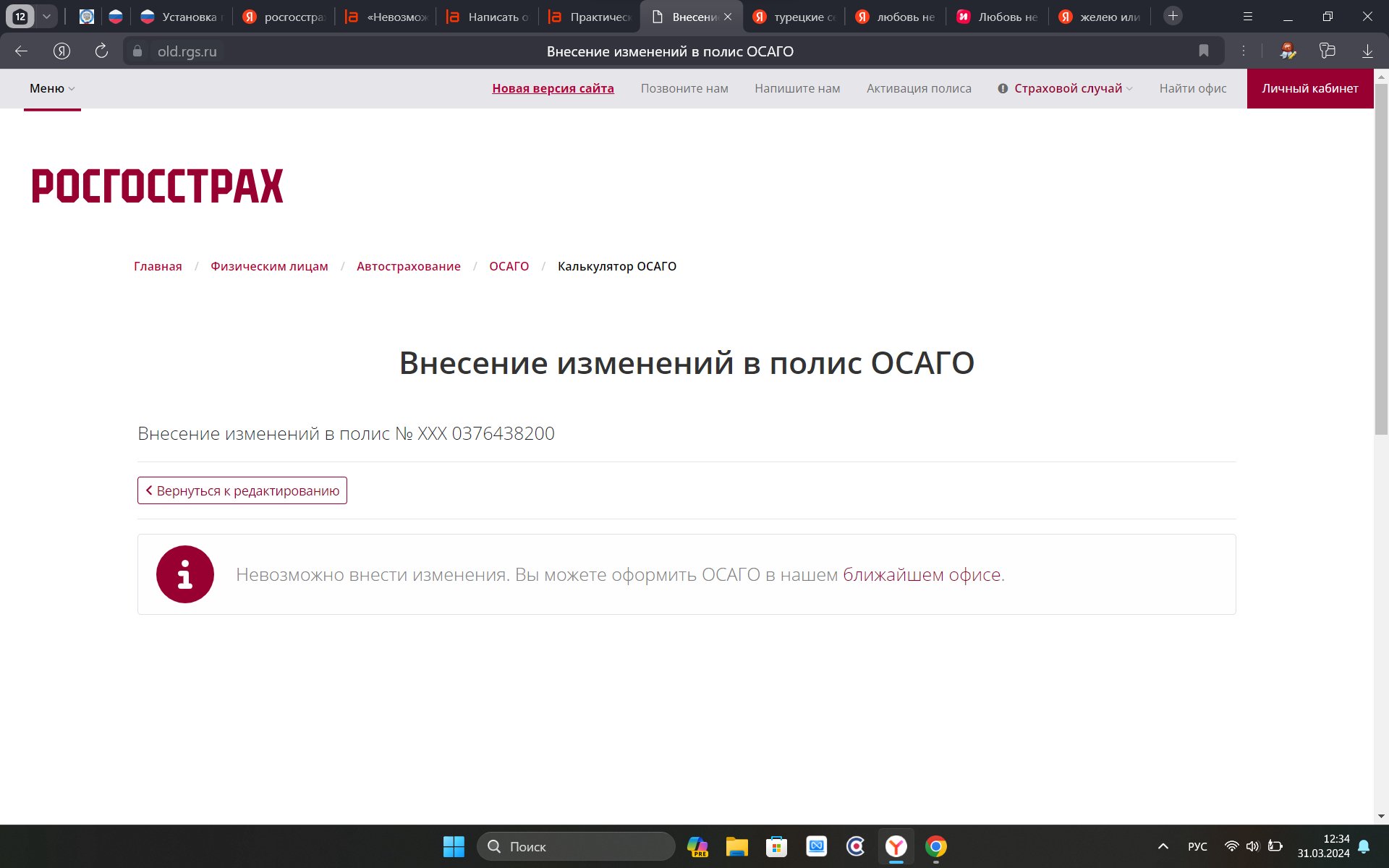1389x868 pixels.
Task: Follow the Новая версия сайта link
Action: tap(553, 88)
